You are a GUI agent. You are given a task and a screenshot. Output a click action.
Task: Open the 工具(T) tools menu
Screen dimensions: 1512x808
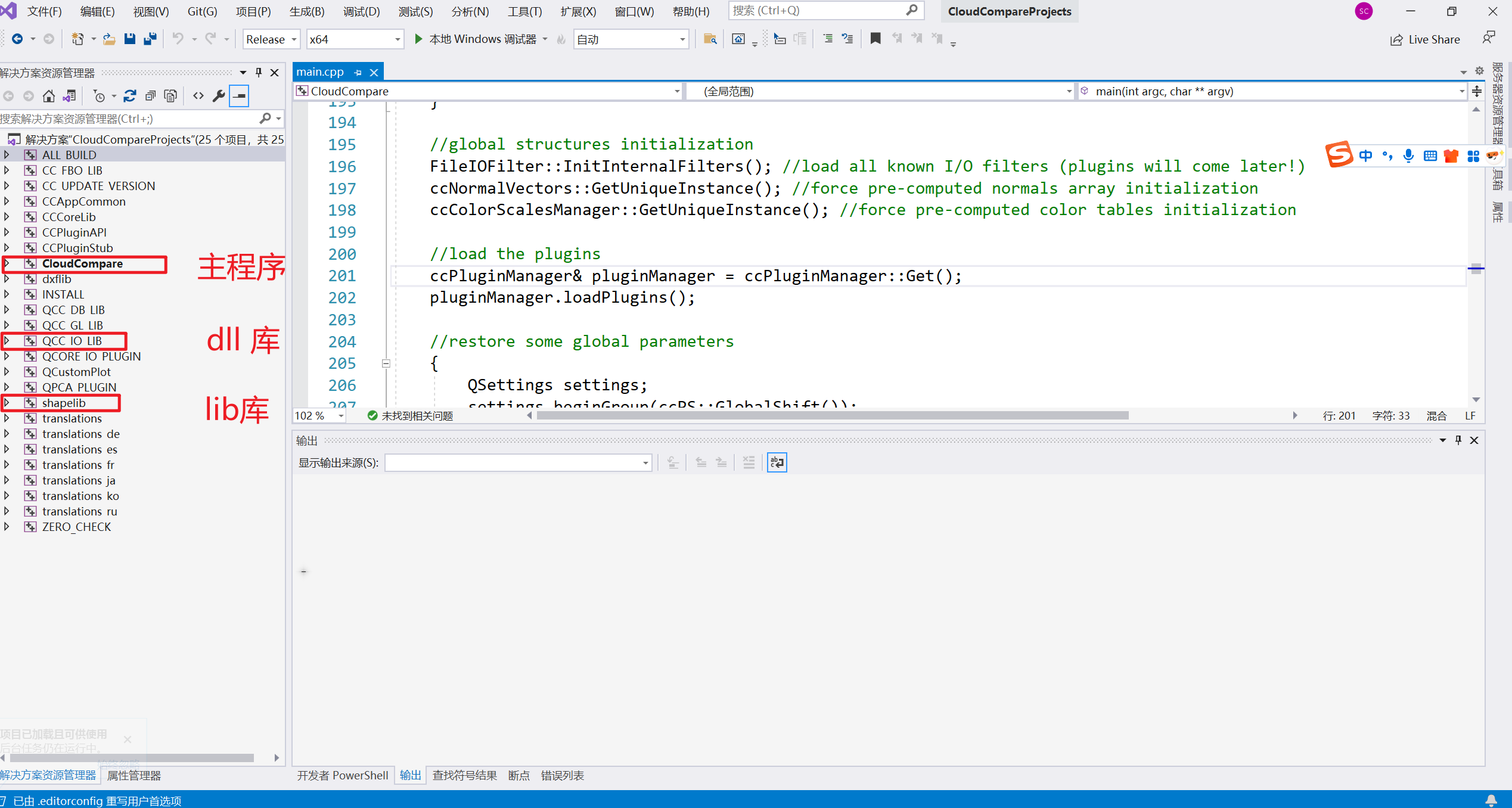tap(524, 11)
